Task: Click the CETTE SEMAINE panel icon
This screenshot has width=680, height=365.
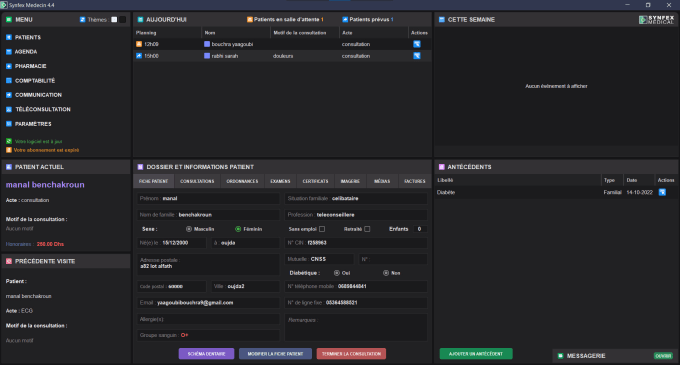Action: click(441, 20)
